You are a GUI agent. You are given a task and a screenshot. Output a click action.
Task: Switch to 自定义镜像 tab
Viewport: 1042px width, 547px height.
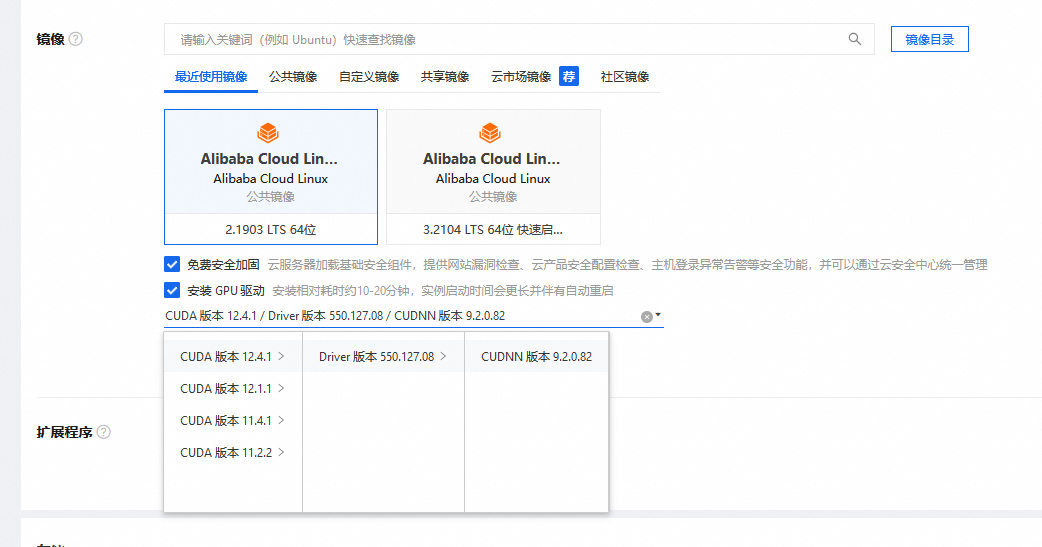(369, 77)
